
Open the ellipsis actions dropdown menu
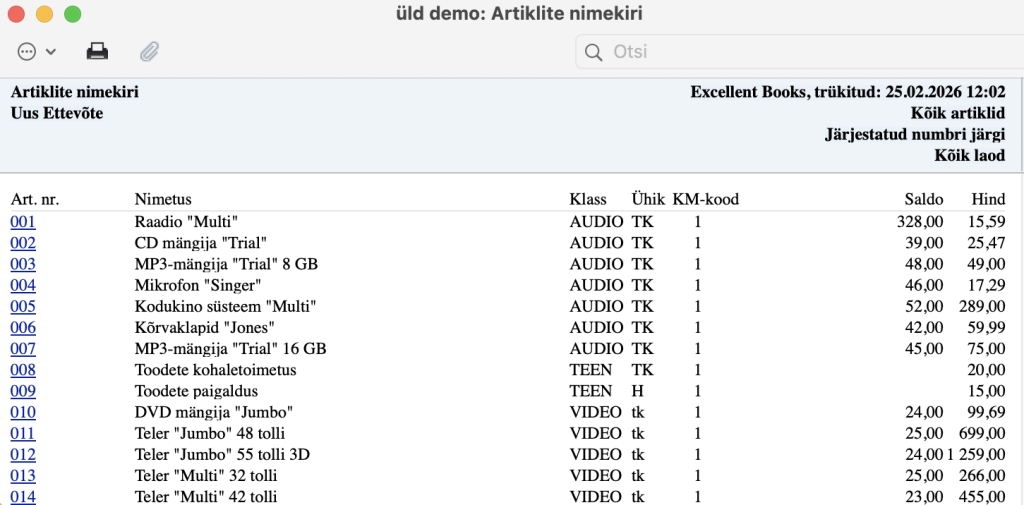point(37,51)
